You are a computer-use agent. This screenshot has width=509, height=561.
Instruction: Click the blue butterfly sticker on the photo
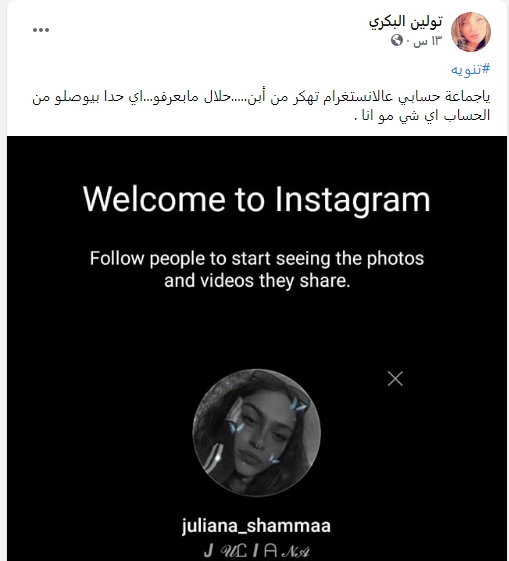click(x=298, y=405)
